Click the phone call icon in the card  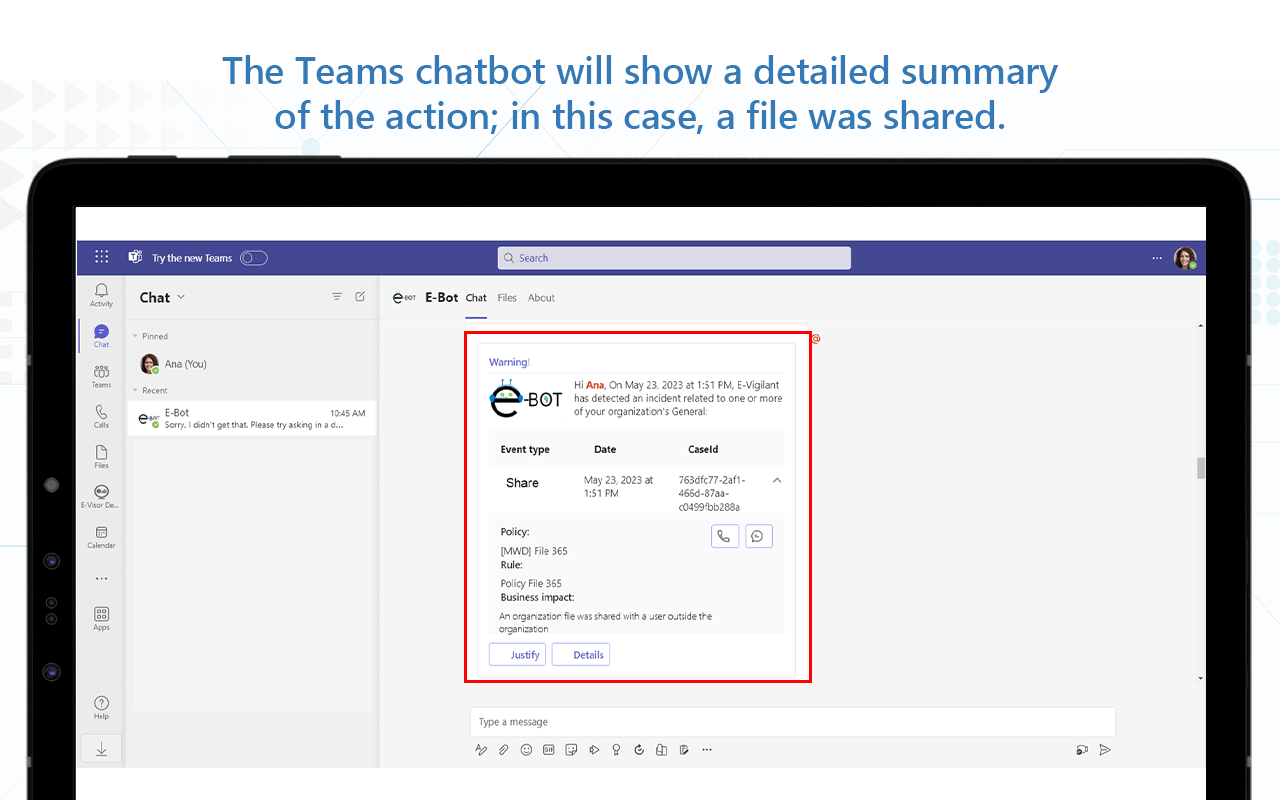[x=724, y=536]
